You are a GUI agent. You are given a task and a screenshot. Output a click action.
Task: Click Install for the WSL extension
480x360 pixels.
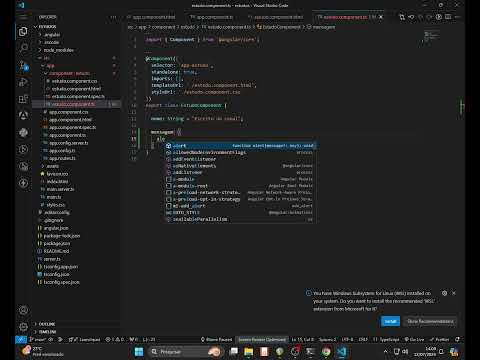[390, 321]
